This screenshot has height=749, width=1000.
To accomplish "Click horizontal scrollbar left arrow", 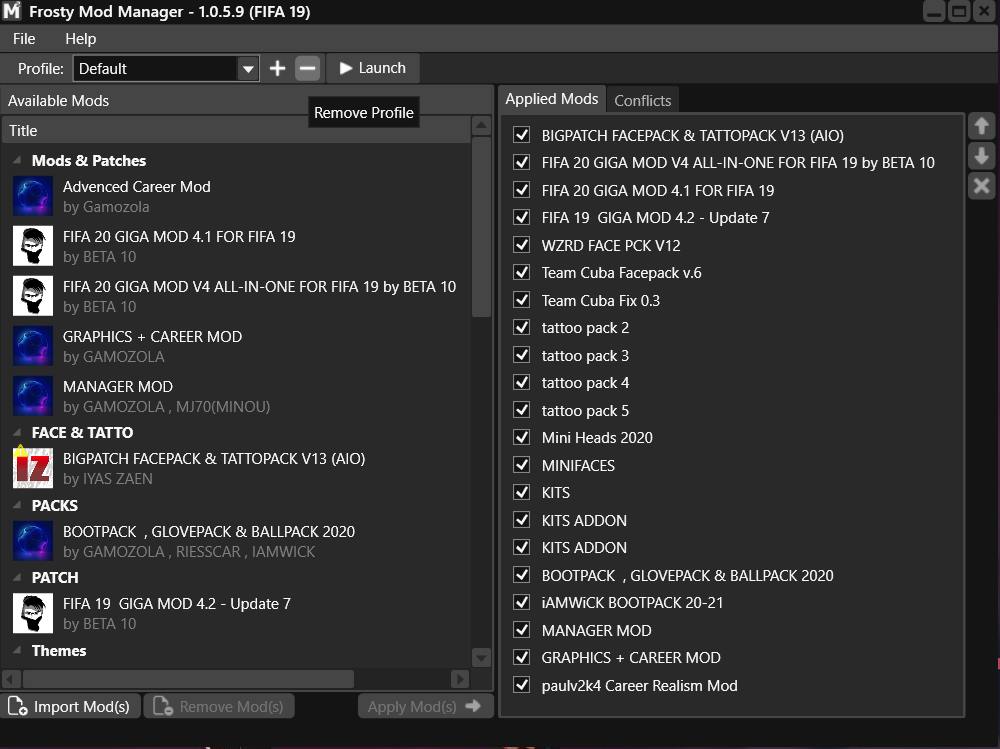I will 11,679.
